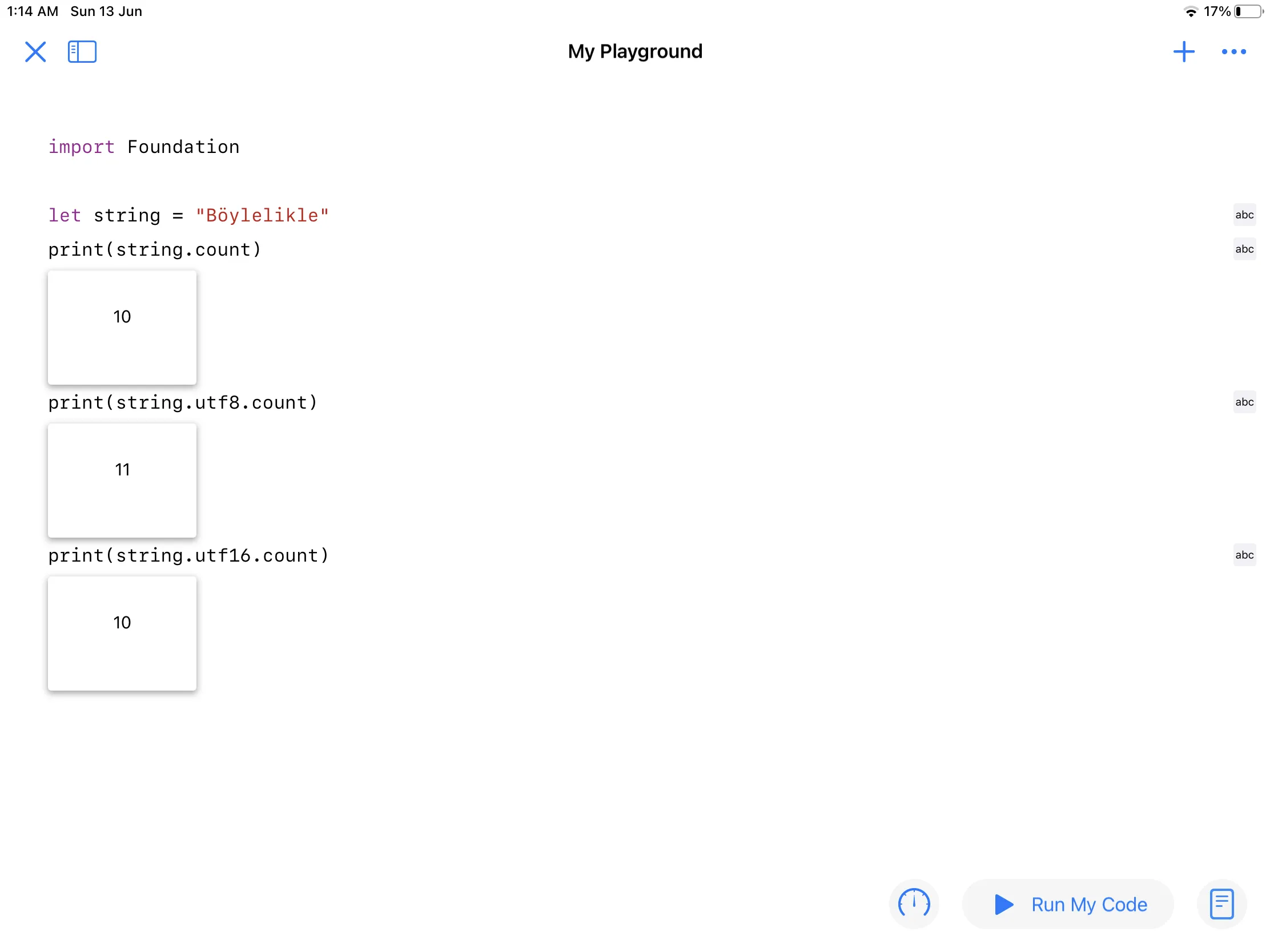
Task: Select the inline result box showing 11
Action: [122, 481]
